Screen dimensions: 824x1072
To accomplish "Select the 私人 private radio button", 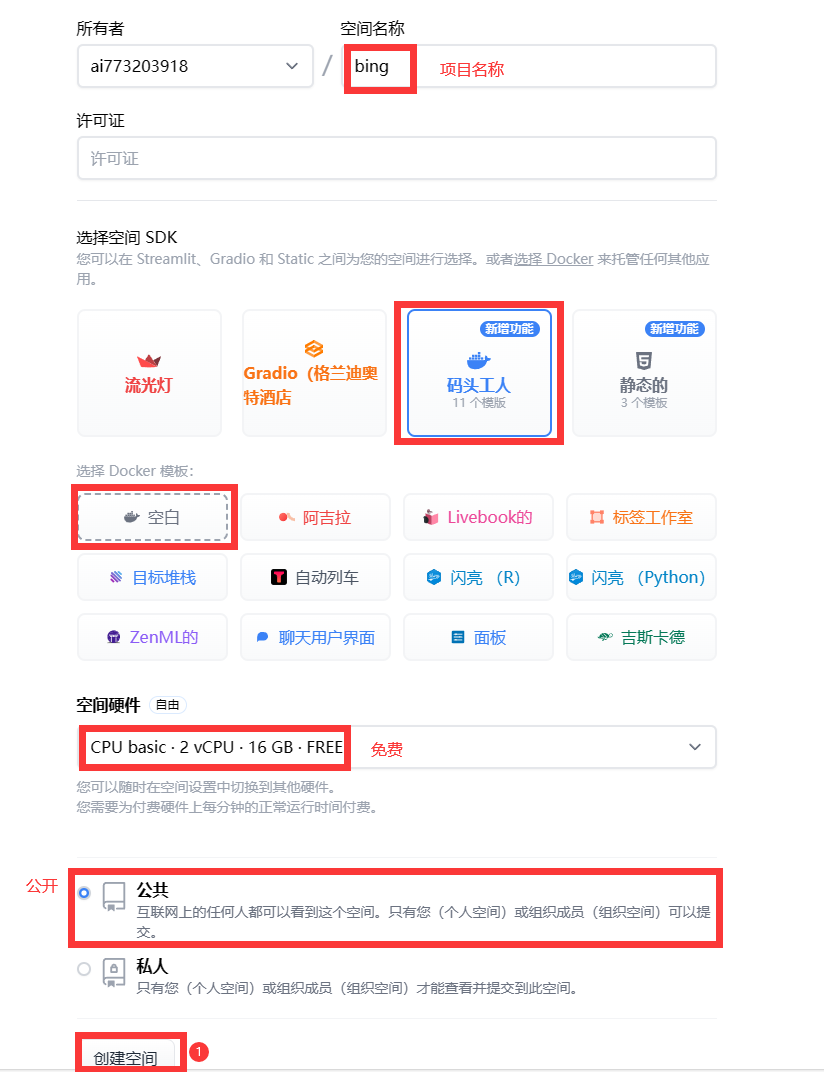I will point(84,969).
